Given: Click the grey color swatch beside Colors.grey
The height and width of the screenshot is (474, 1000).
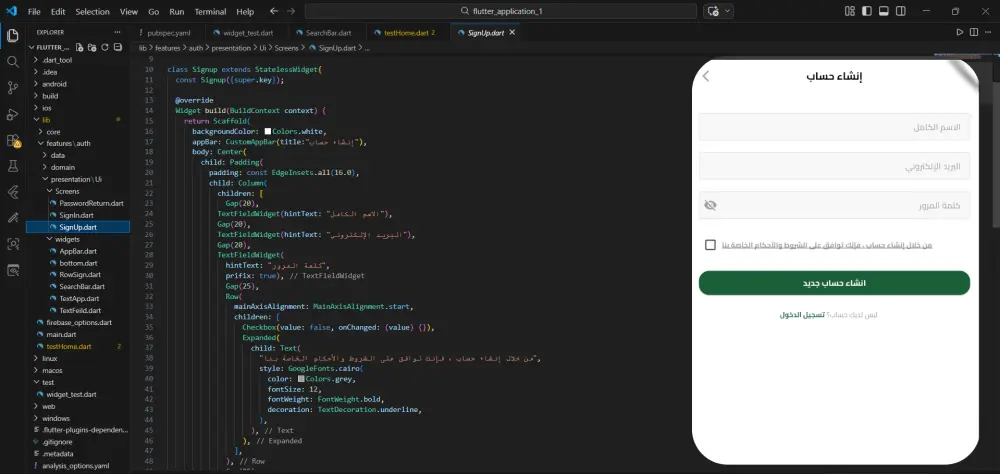Looking at the screenshot, I should tap(301, 379).
